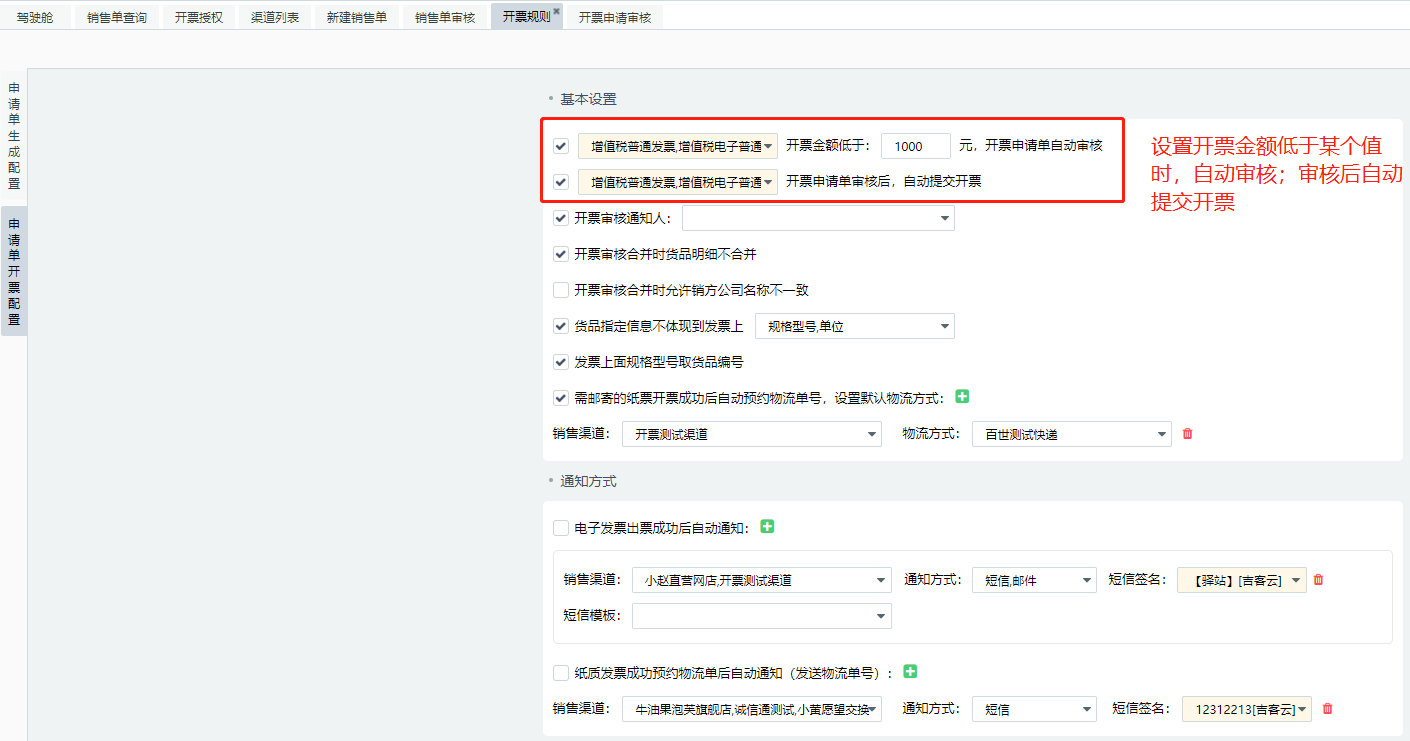Screen dimensions: 1410x741
Task: Expand the 规格型号,单位 dropdown
Action: tap(854, 326)
